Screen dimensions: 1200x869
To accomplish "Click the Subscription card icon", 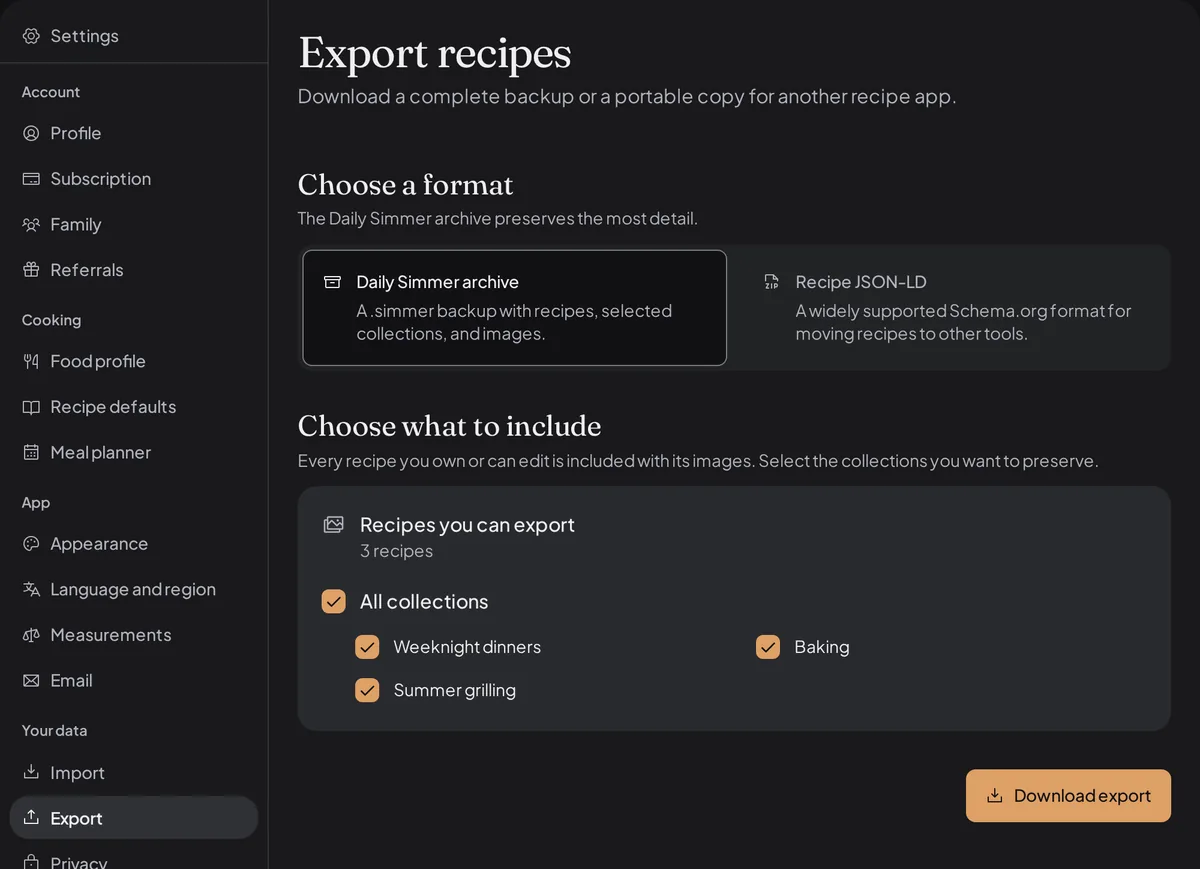I will [x=31, y=179].
